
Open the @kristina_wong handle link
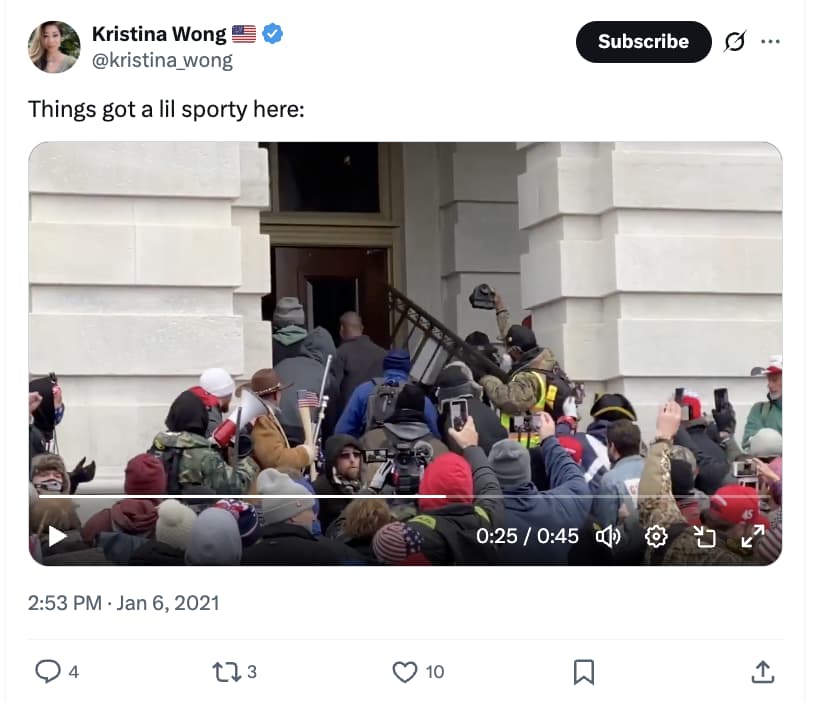(x=162, y=60)
